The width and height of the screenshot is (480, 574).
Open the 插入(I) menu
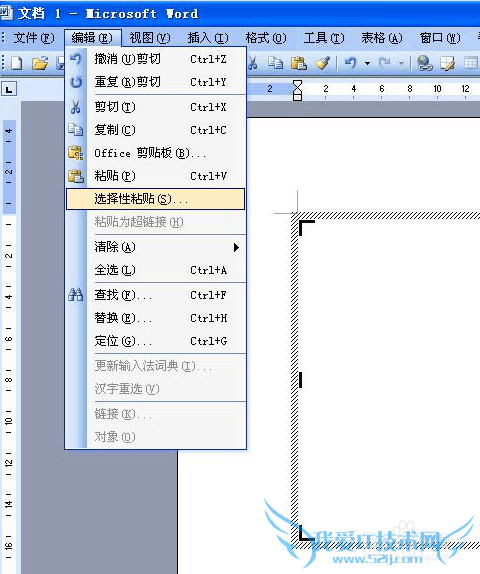pos(208,38)
